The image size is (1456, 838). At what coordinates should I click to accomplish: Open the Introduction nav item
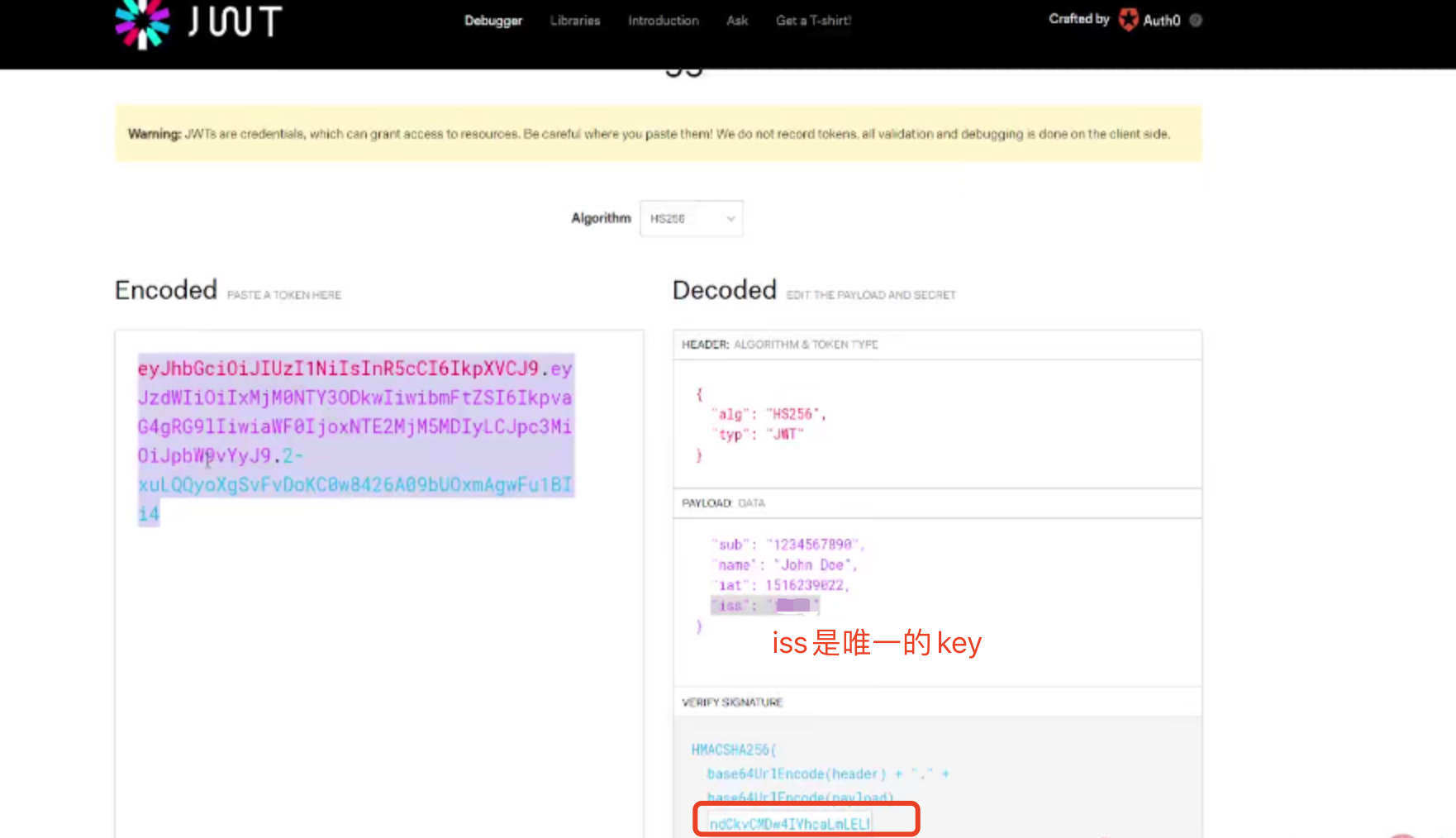(x=663, y=21)
